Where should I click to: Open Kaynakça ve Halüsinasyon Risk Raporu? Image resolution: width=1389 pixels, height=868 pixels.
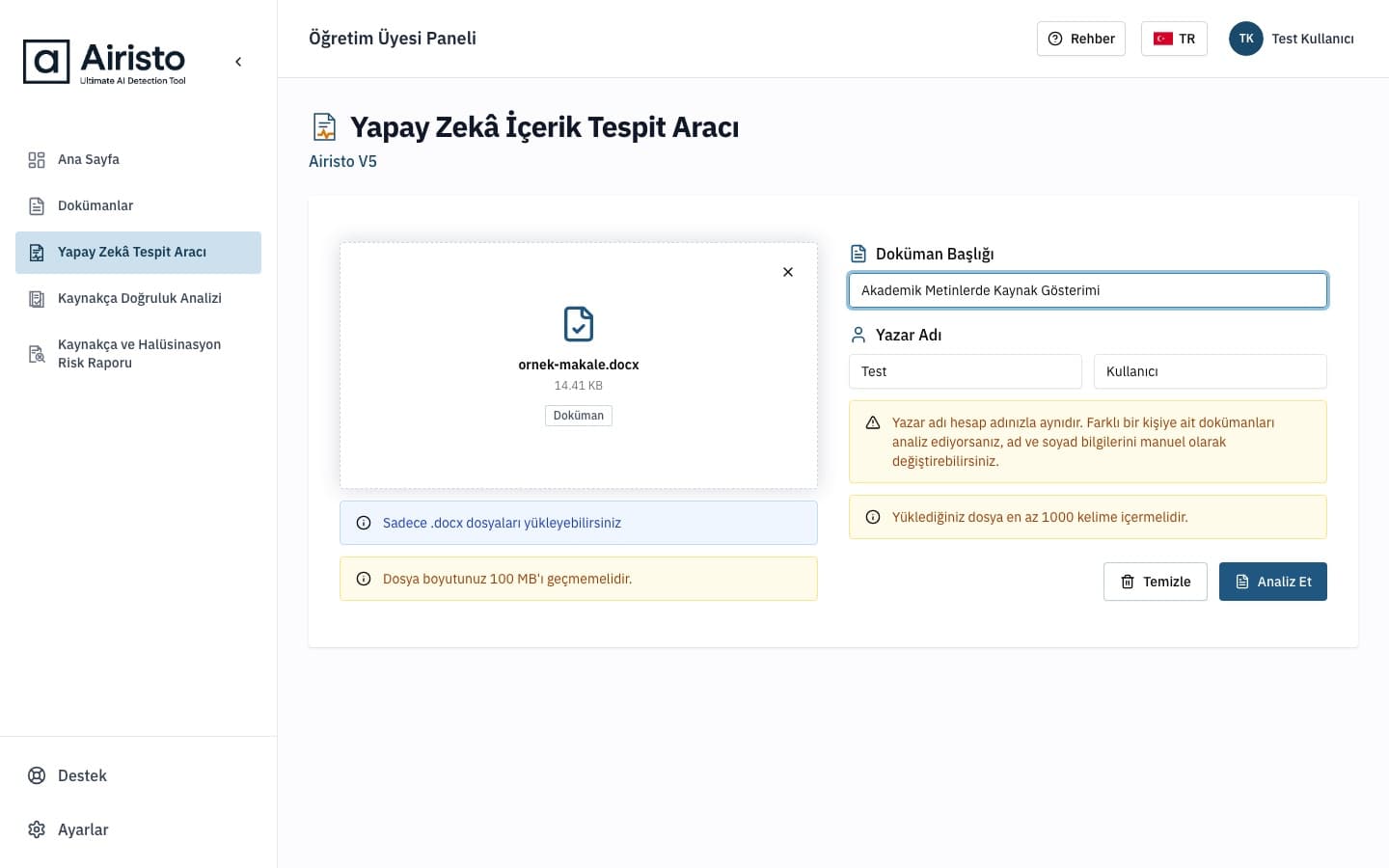138,353
